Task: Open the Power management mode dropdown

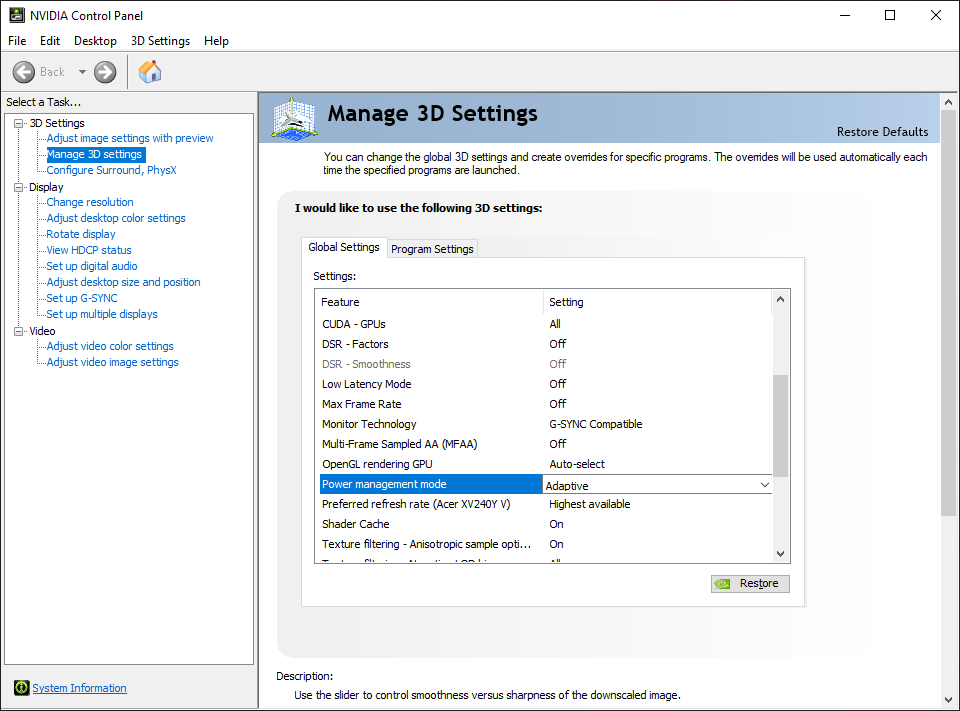Action: [x=765, y=485]
